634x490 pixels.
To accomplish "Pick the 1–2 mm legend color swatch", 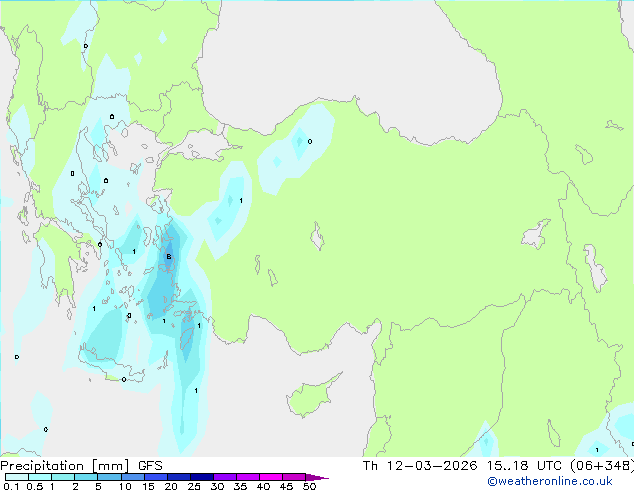I will point(63,477).
